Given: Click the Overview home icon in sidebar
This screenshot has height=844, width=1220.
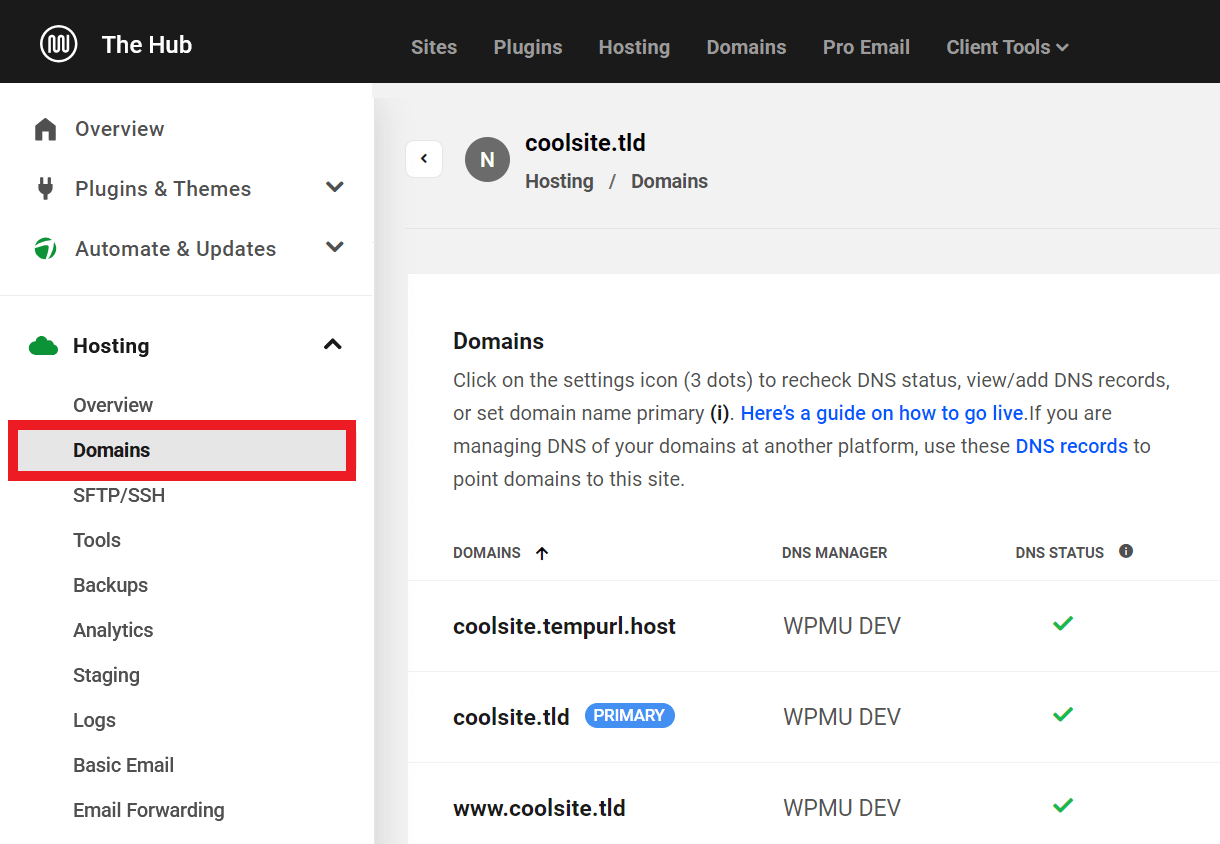Looking at the screenshot, I should point(45,130).
